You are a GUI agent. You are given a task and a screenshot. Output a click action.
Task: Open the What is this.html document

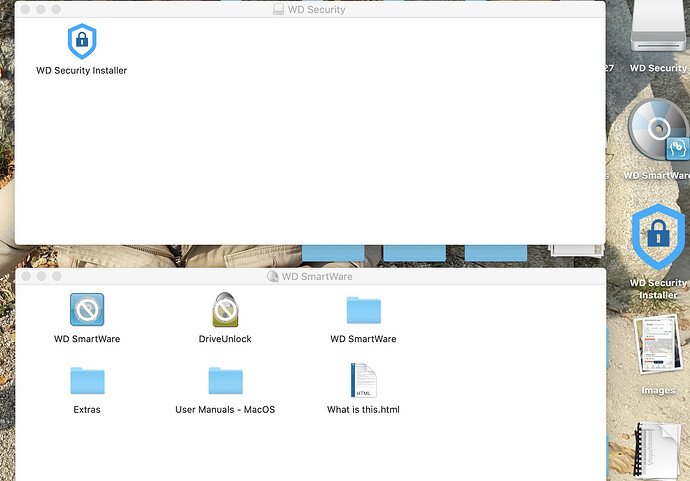tap(363, 380)
